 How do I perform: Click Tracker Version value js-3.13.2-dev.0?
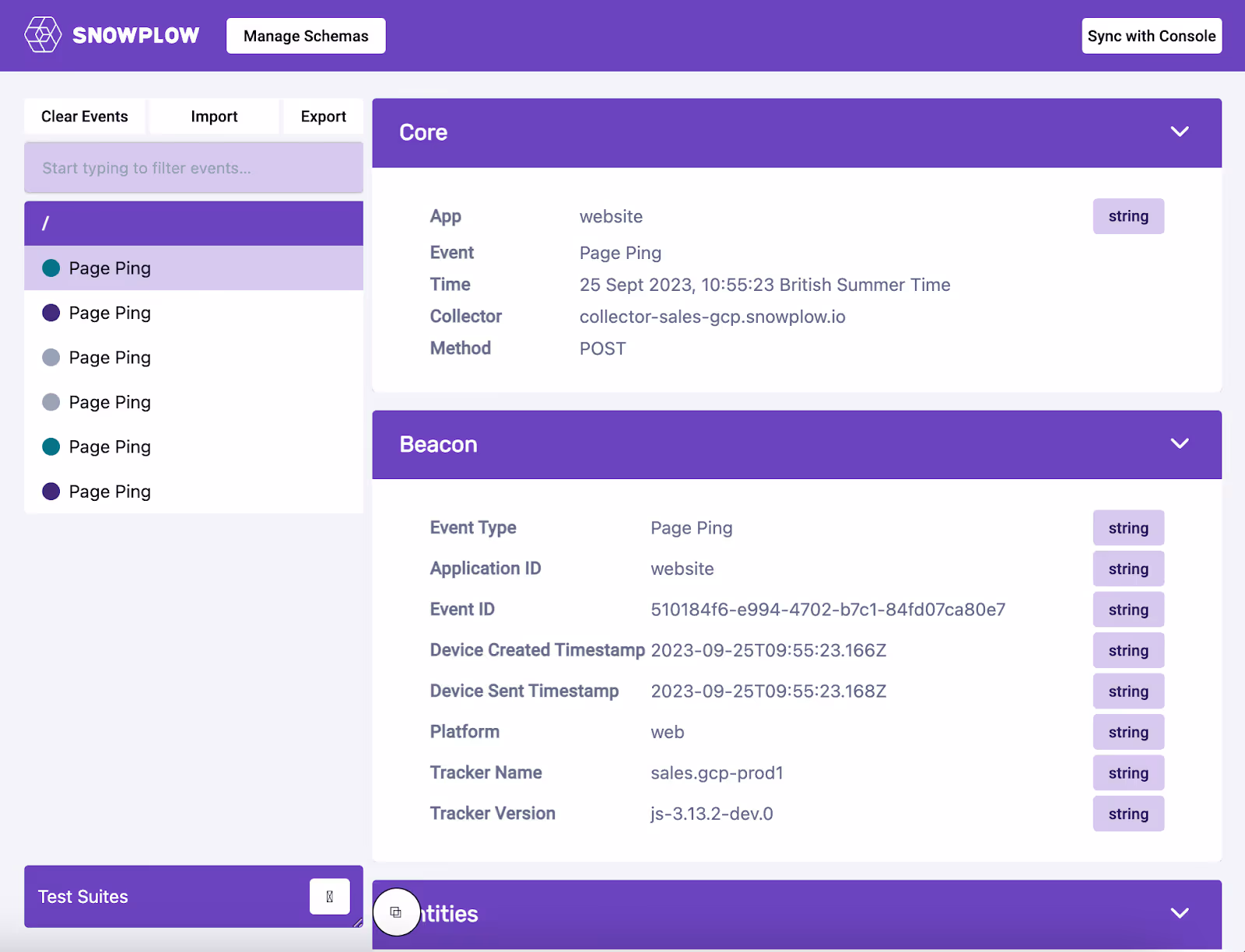[712, 814]
